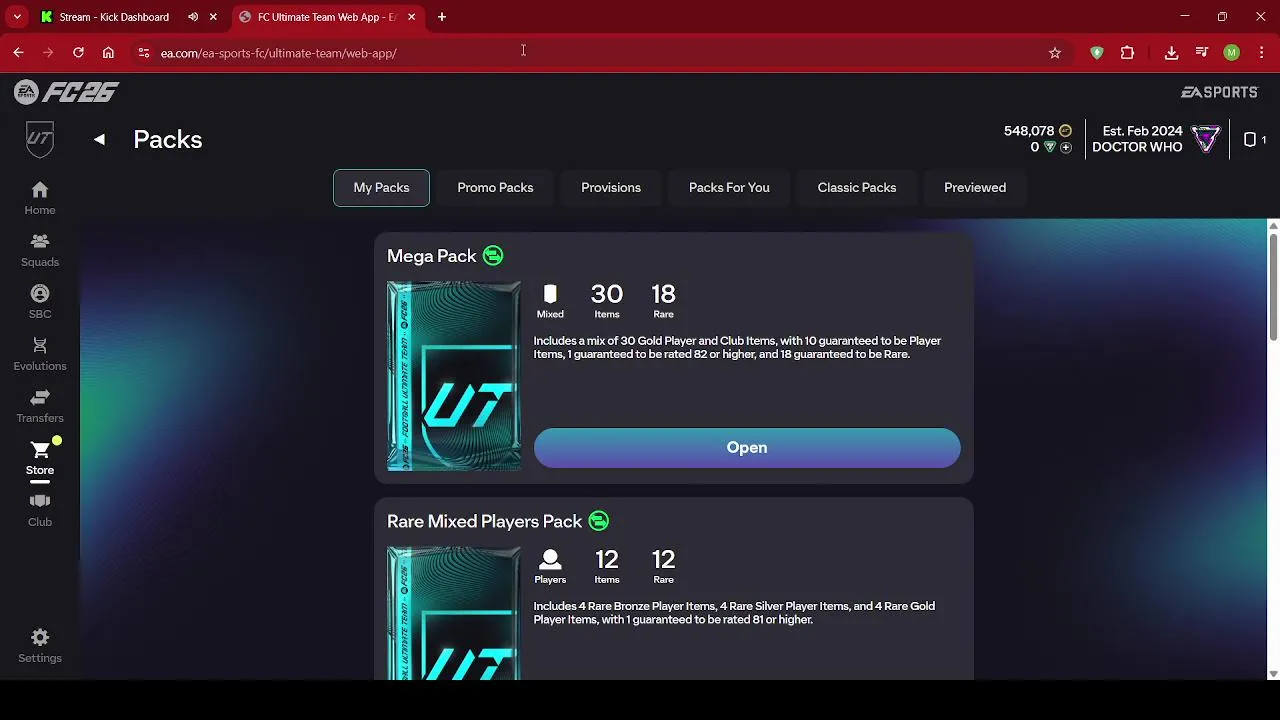
Task: Open browser media controls
Action: coord(1202,53)
